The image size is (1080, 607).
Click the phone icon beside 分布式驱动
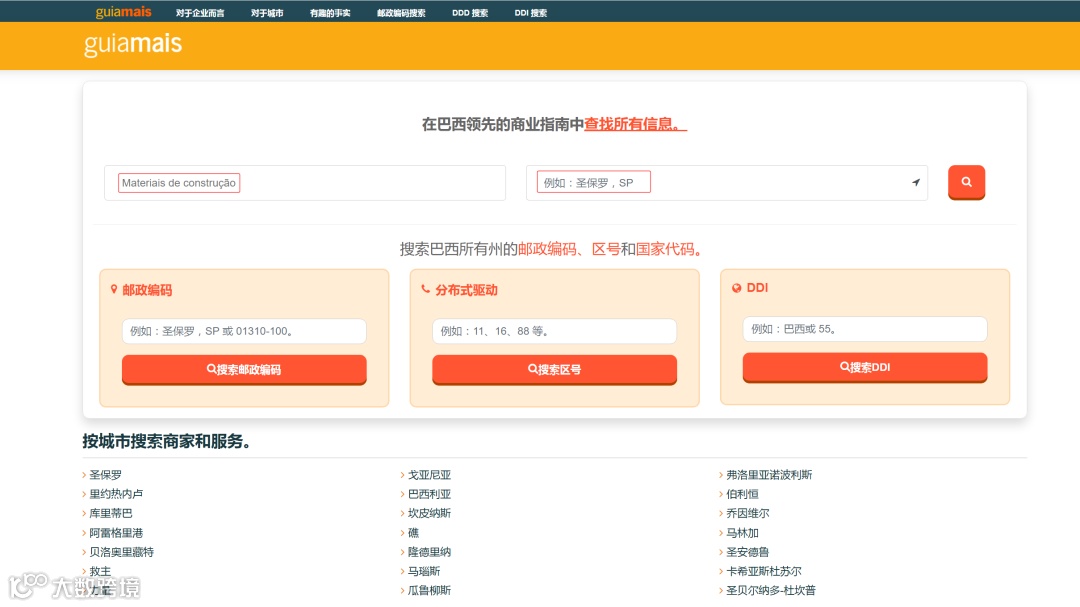pyautogui.click(x=425, y=289)
